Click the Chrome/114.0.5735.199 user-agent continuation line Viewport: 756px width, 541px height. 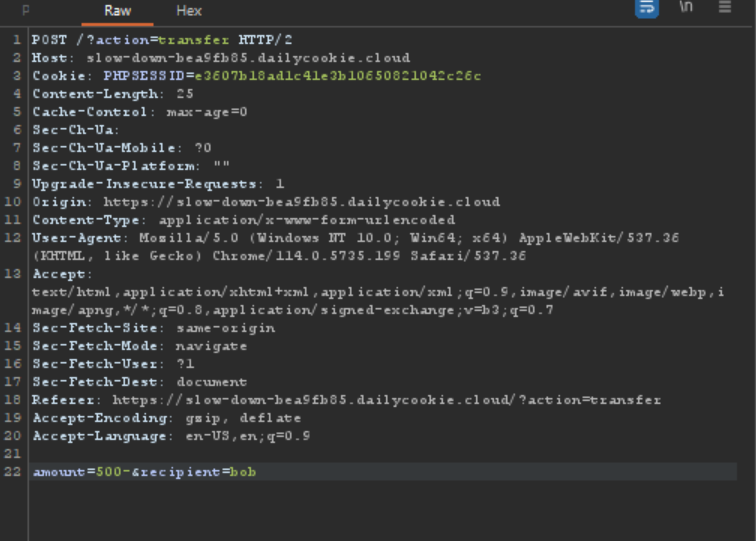click(x=279, y=256)
